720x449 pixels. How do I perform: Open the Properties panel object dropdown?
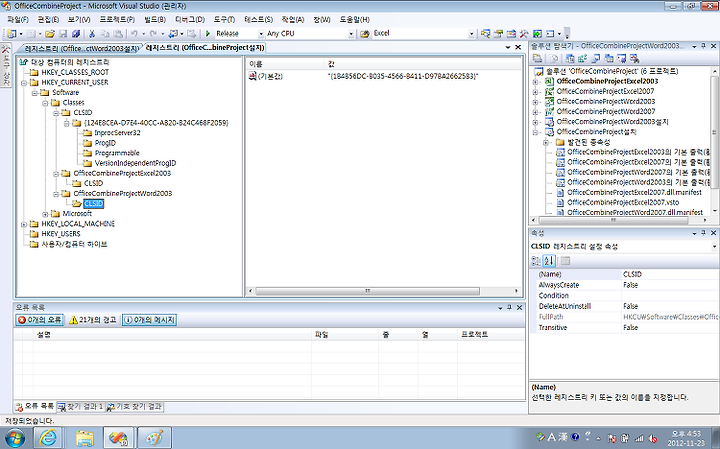tap(714, 247)
